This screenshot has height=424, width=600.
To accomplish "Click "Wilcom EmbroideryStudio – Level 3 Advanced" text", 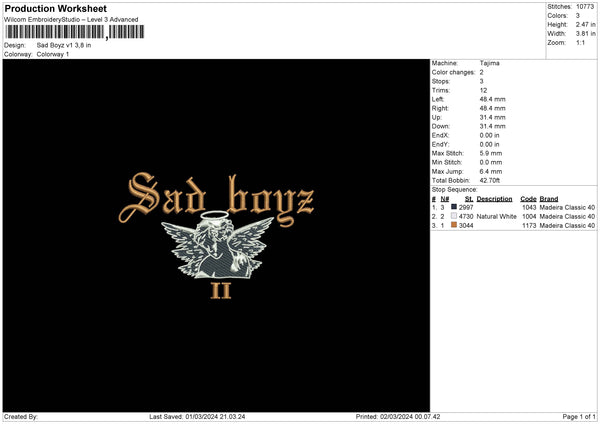I will coord(71,20).
